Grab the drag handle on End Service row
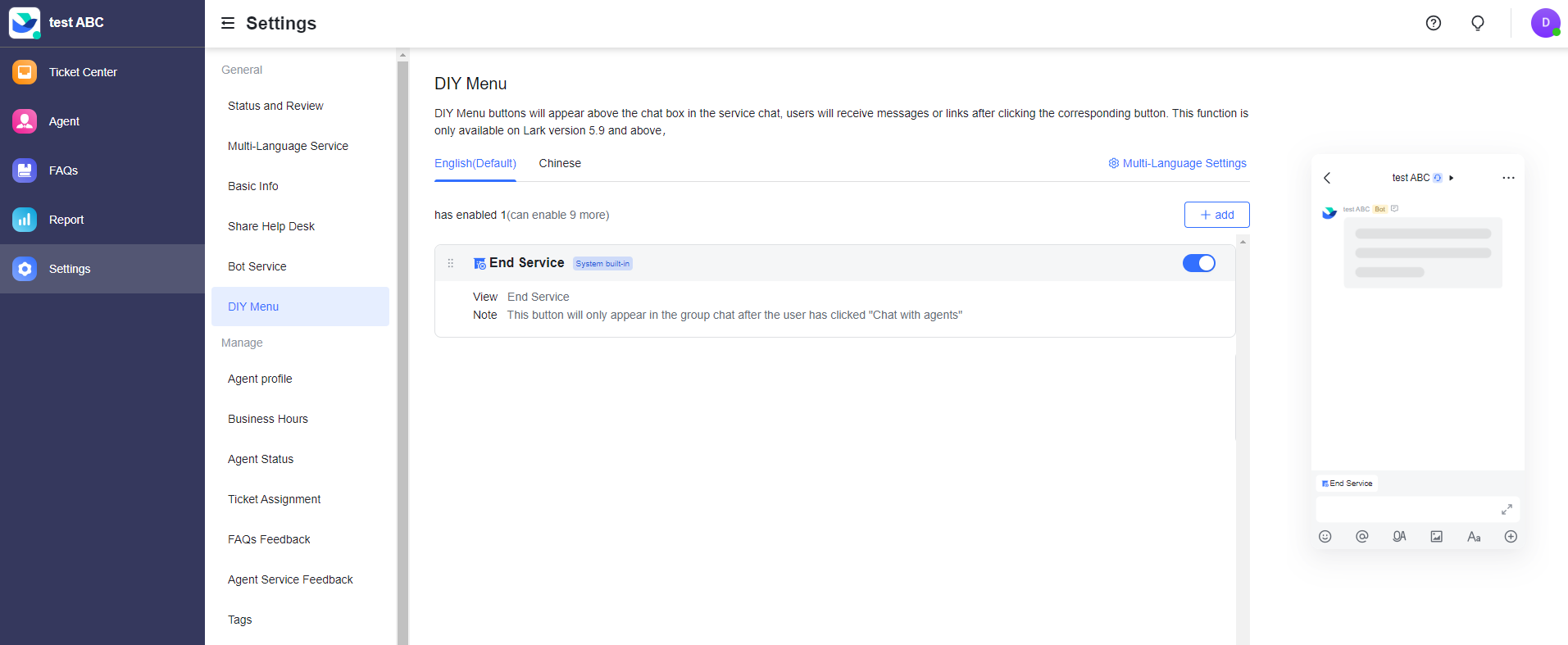The width and height of the screenshot is (1568, 645). (451, 263)
